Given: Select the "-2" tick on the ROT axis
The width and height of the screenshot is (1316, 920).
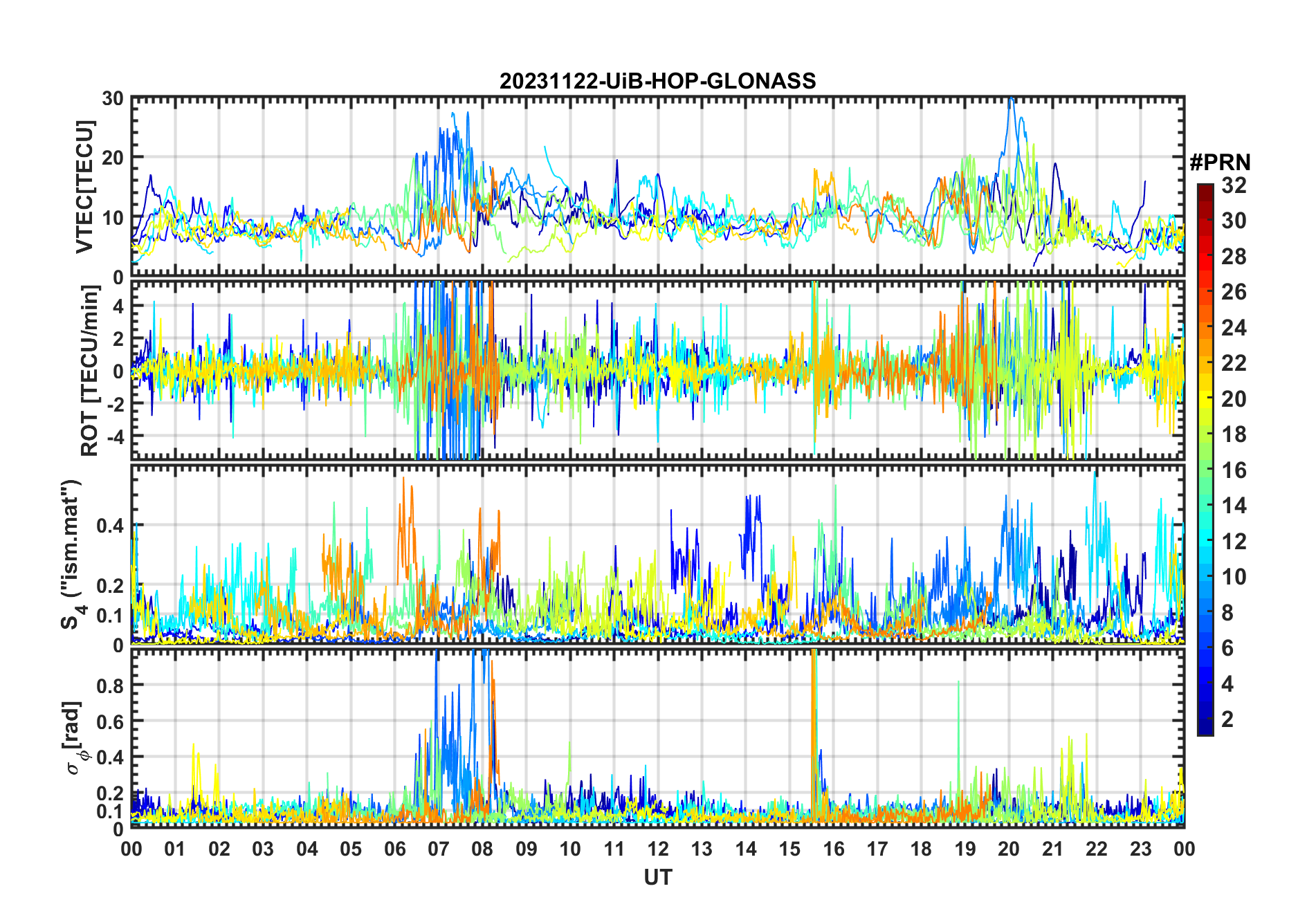Looking at the screenshot, I should [114, 404].
